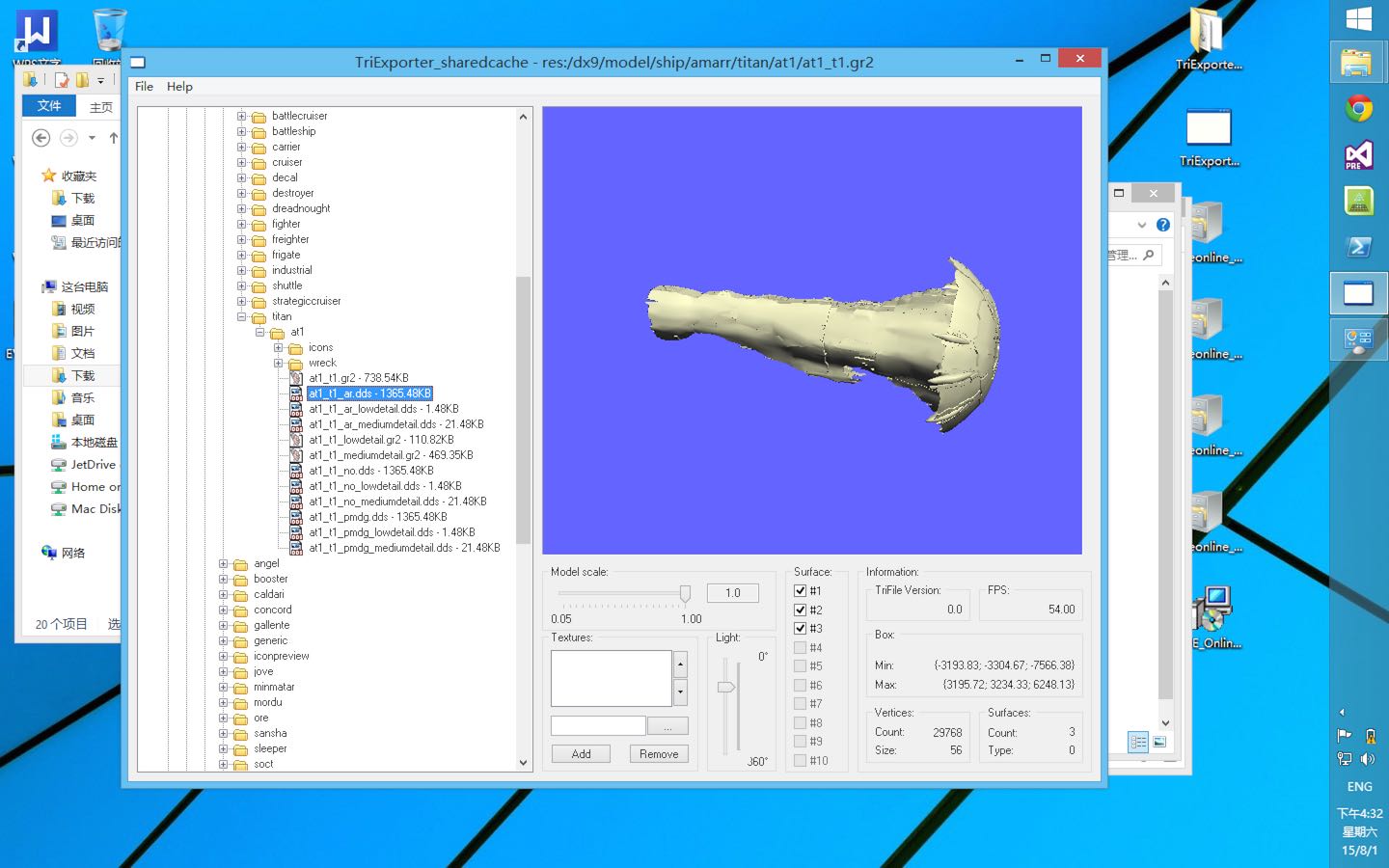The image size is (1389, 868).
Task: Uncheck surface #3 checkbox
Action: (800, 628)
